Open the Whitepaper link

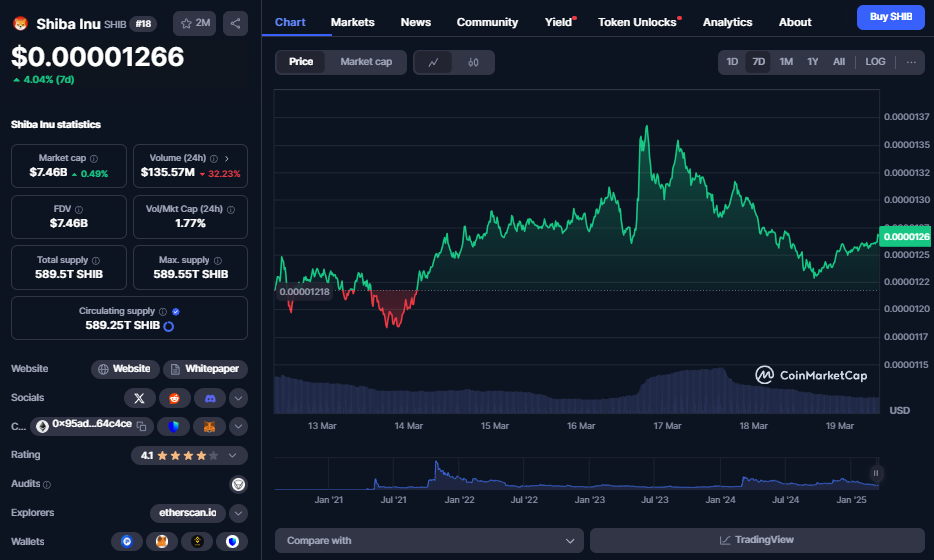pos(206,369)
